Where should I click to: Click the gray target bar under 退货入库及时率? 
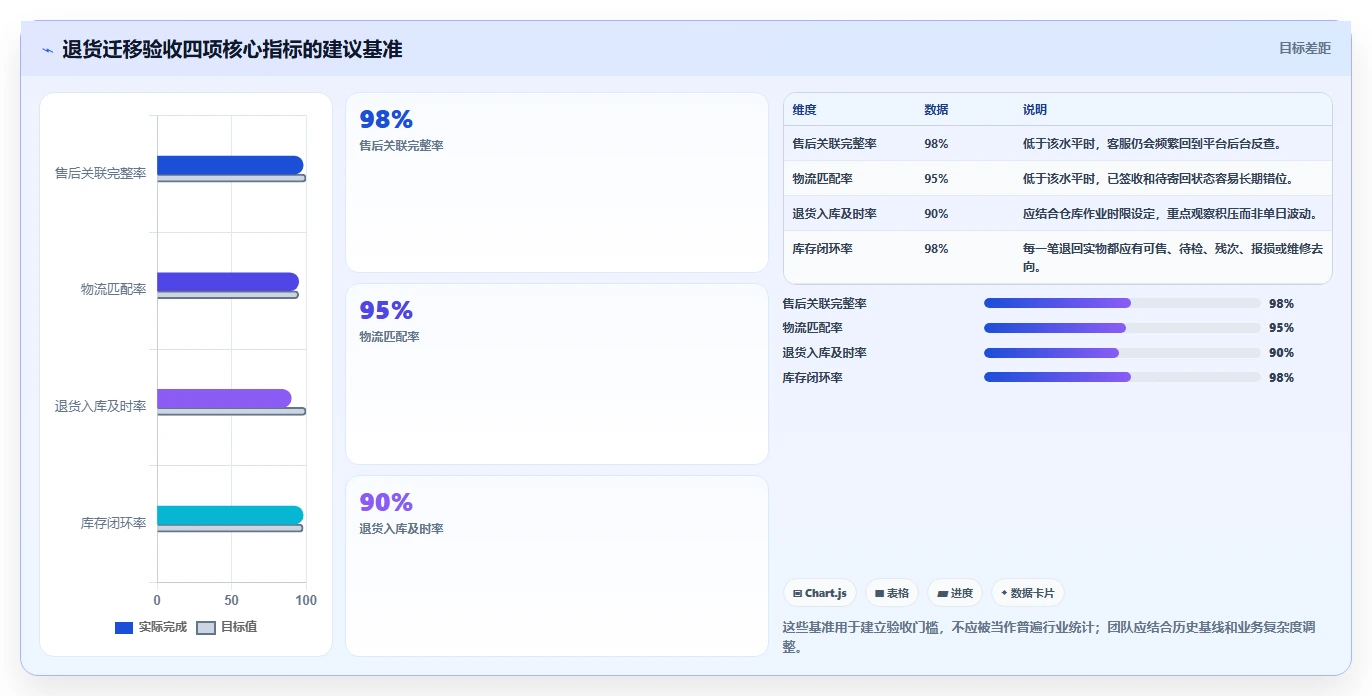(231, 411)
